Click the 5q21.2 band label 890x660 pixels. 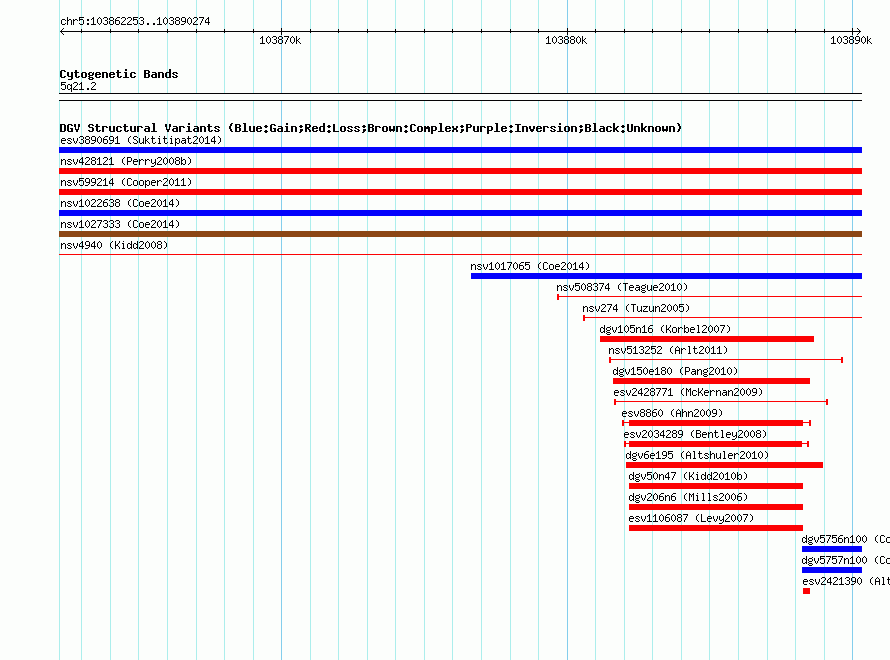tap(78, 86)
